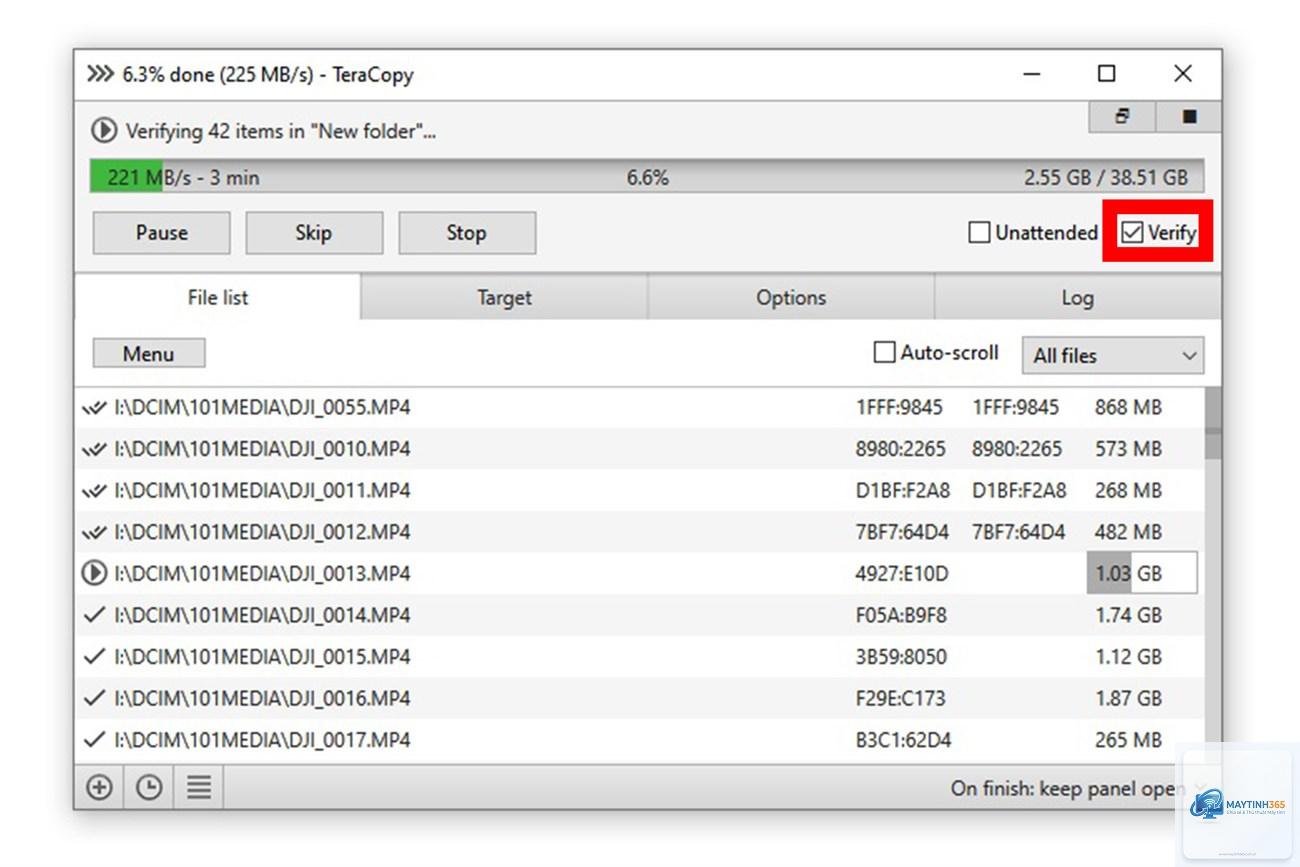This screenshot has height=867, width=1300.
Task: Click the check mark icon for DJI_0017.MP4
Action: point(94,740)
